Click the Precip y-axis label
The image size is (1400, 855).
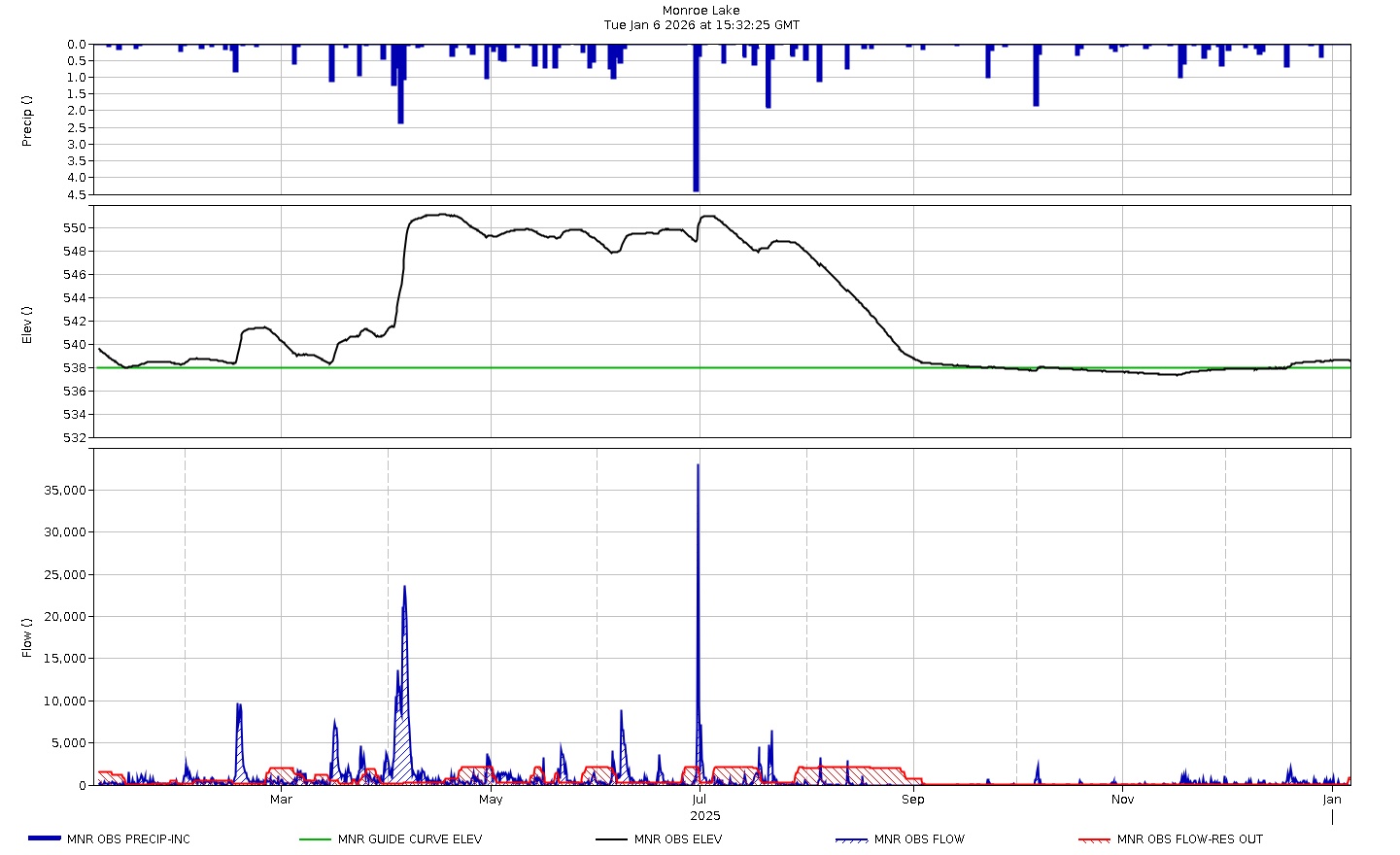click(x=27, y=120)
